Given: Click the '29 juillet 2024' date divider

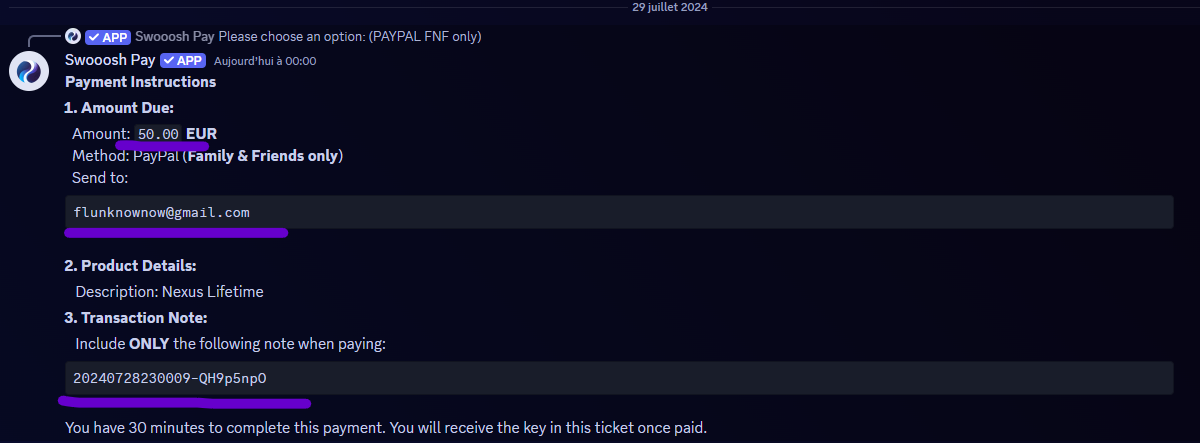Looking at the screenshot, I should [671, 6].
